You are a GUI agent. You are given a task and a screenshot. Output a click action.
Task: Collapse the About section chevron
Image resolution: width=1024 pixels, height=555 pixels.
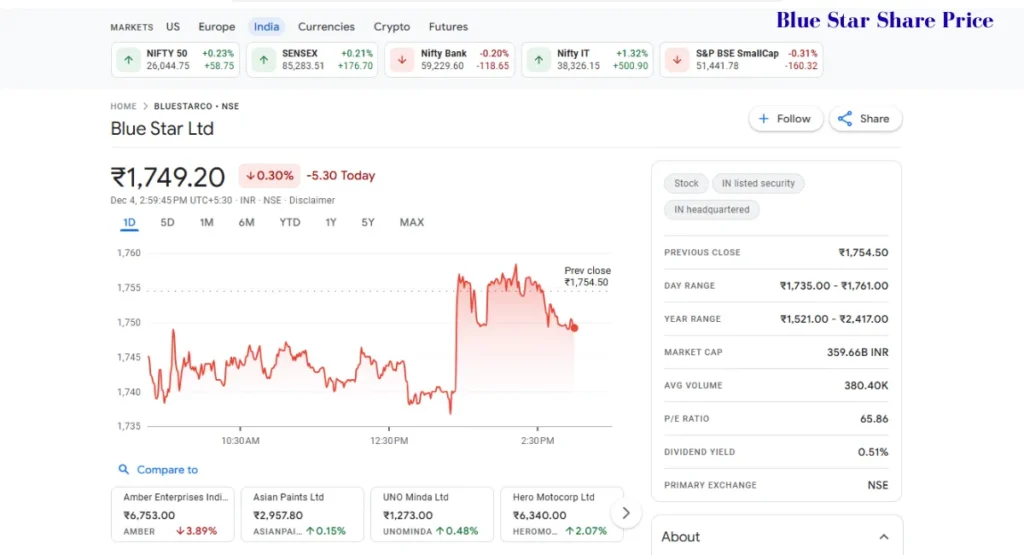884,537
